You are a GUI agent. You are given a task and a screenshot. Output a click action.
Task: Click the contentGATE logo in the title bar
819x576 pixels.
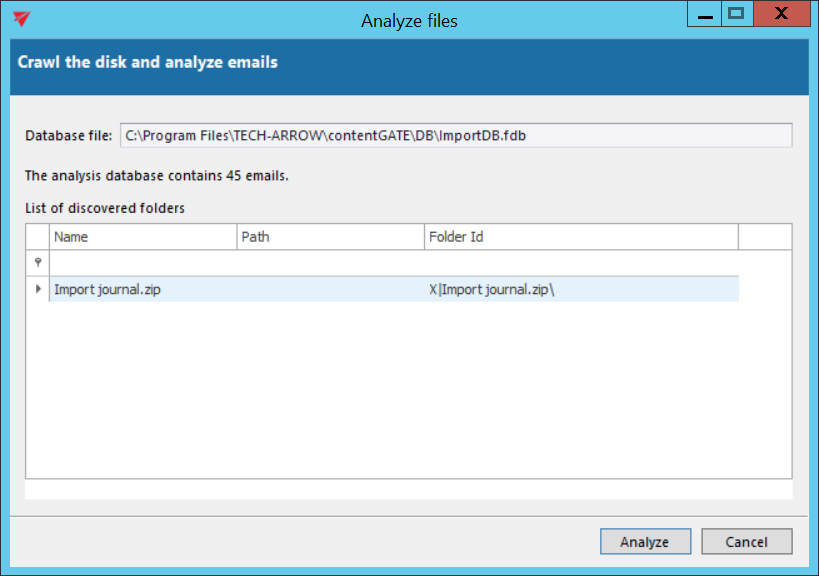[x=22, y=19]
